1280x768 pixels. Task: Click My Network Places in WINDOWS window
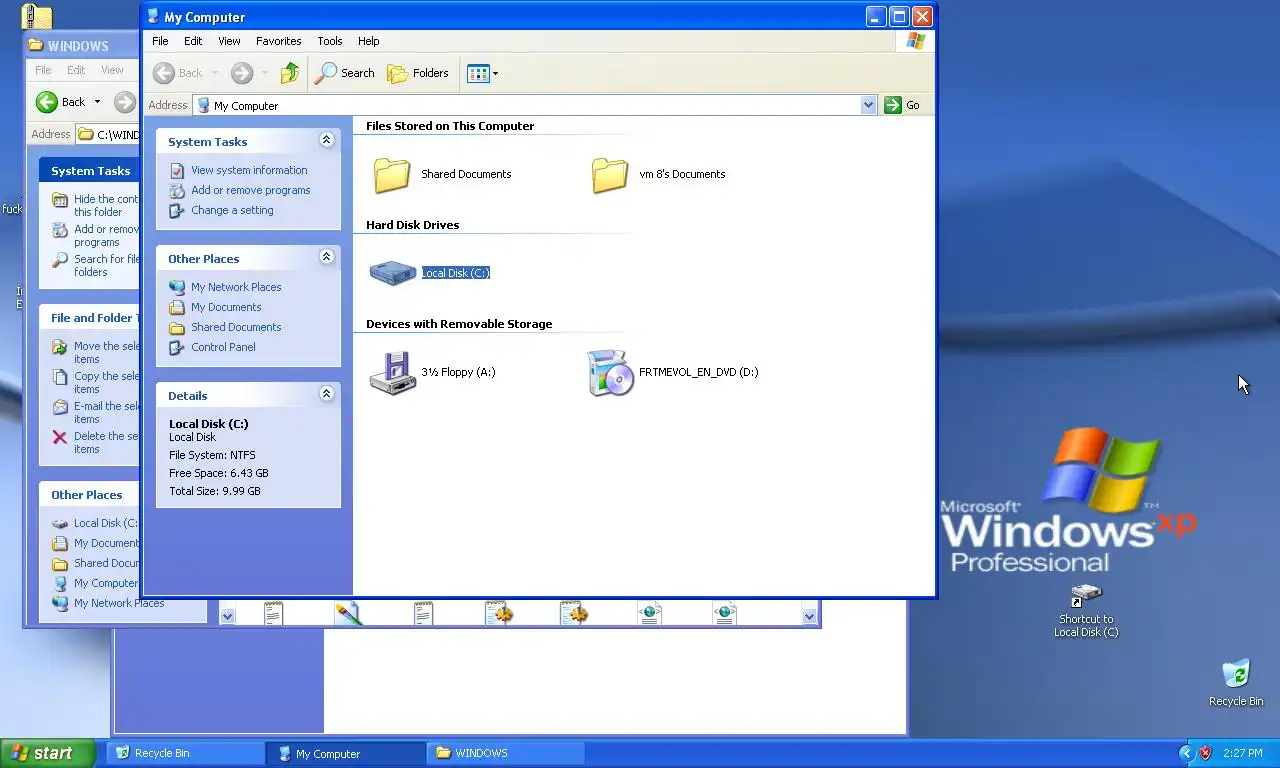click(x=119, y=603)
